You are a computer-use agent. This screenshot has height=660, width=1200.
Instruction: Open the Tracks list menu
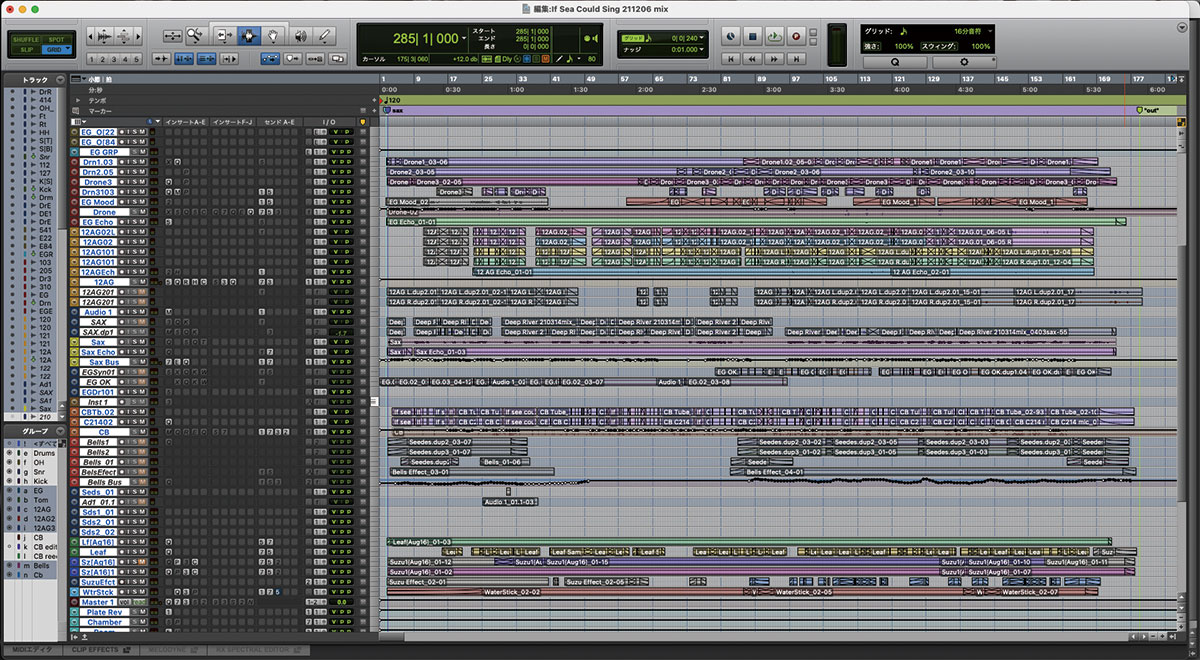(x=62, y=79)
